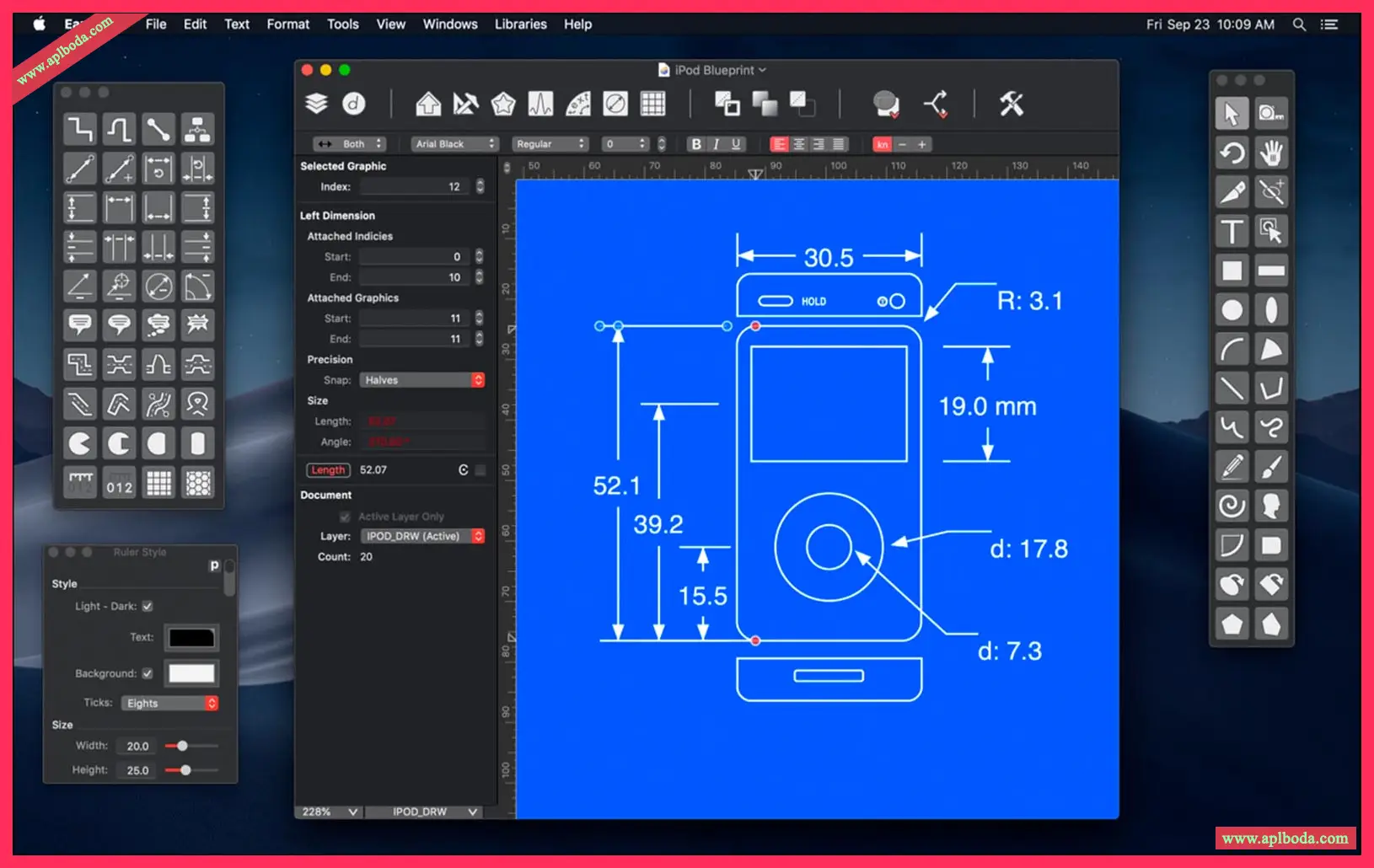Toggle the Background checkbox in Ruler Style
This screenshot has width=1374, height=868.
point(148,673)
